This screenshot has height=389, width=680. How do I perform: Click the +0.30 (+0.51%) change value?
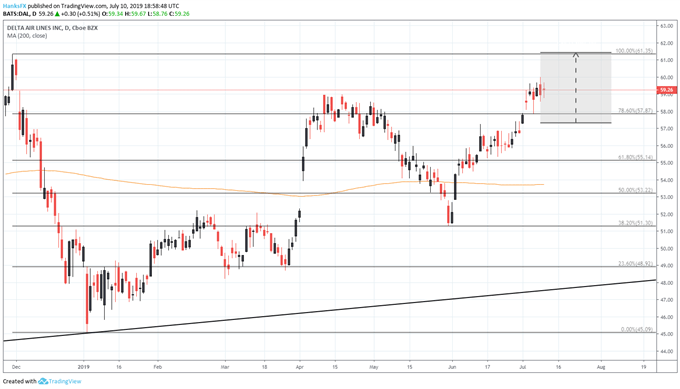tap(81, 13)
